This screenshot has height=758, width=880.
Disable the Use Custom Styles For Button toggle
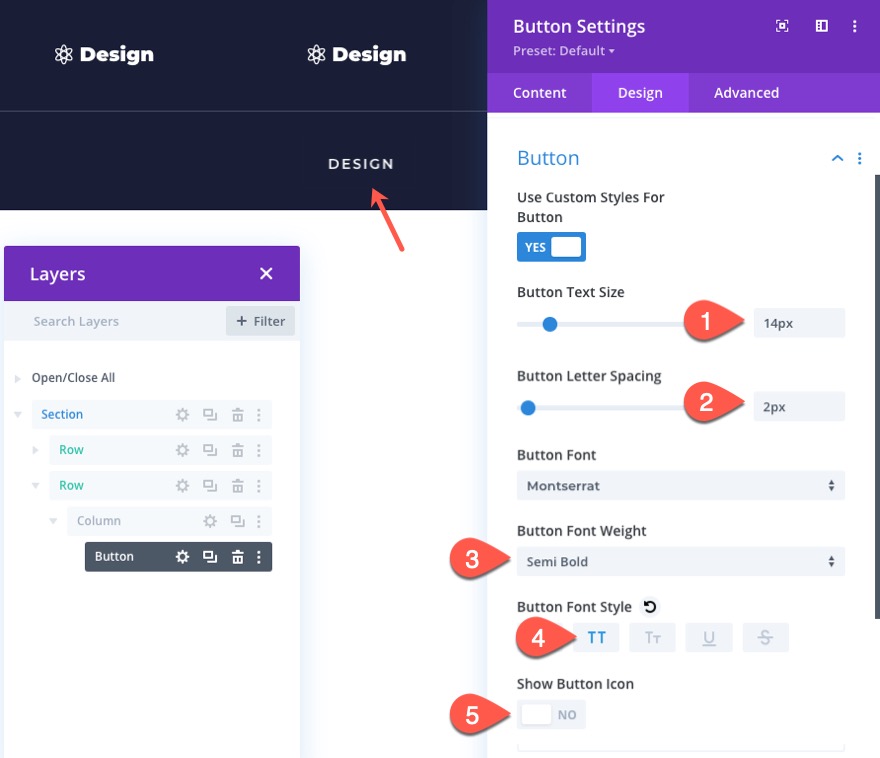tap(551, 246)
